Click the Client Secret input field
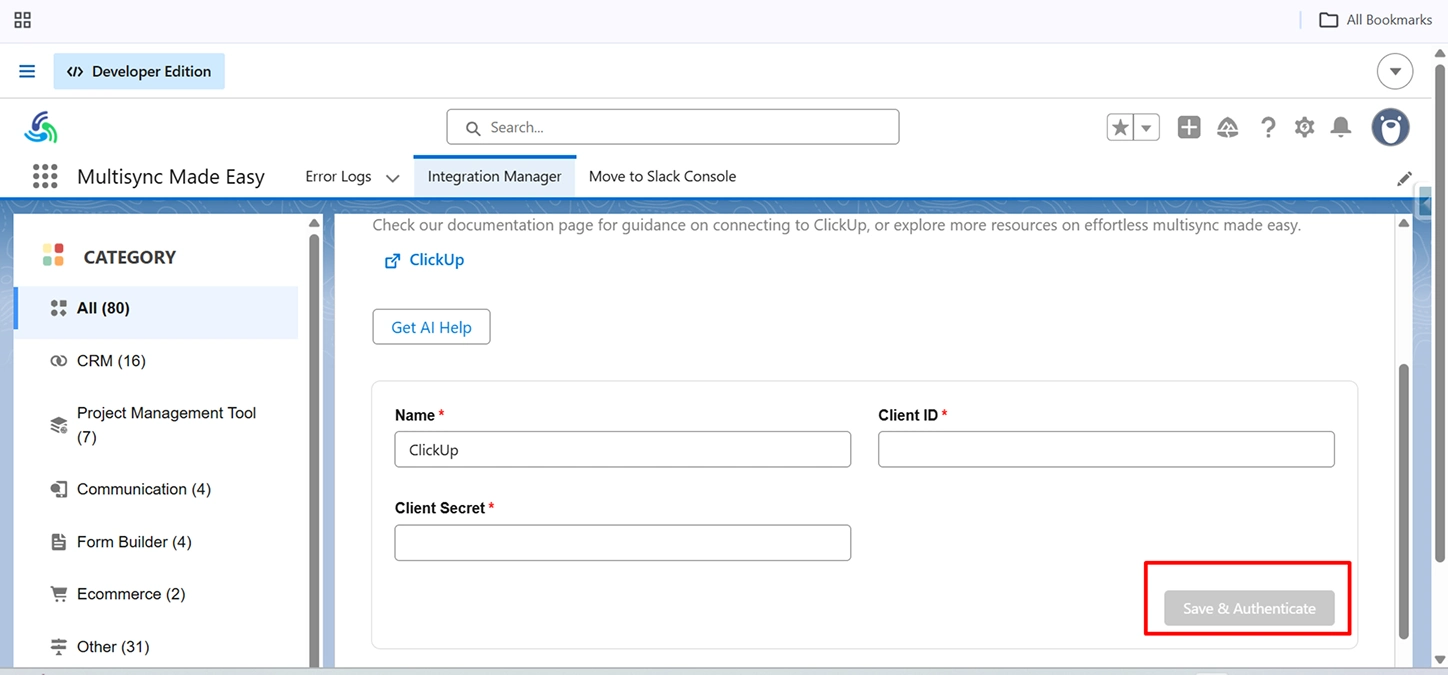1448x675 pixels. tap(623, 543)
